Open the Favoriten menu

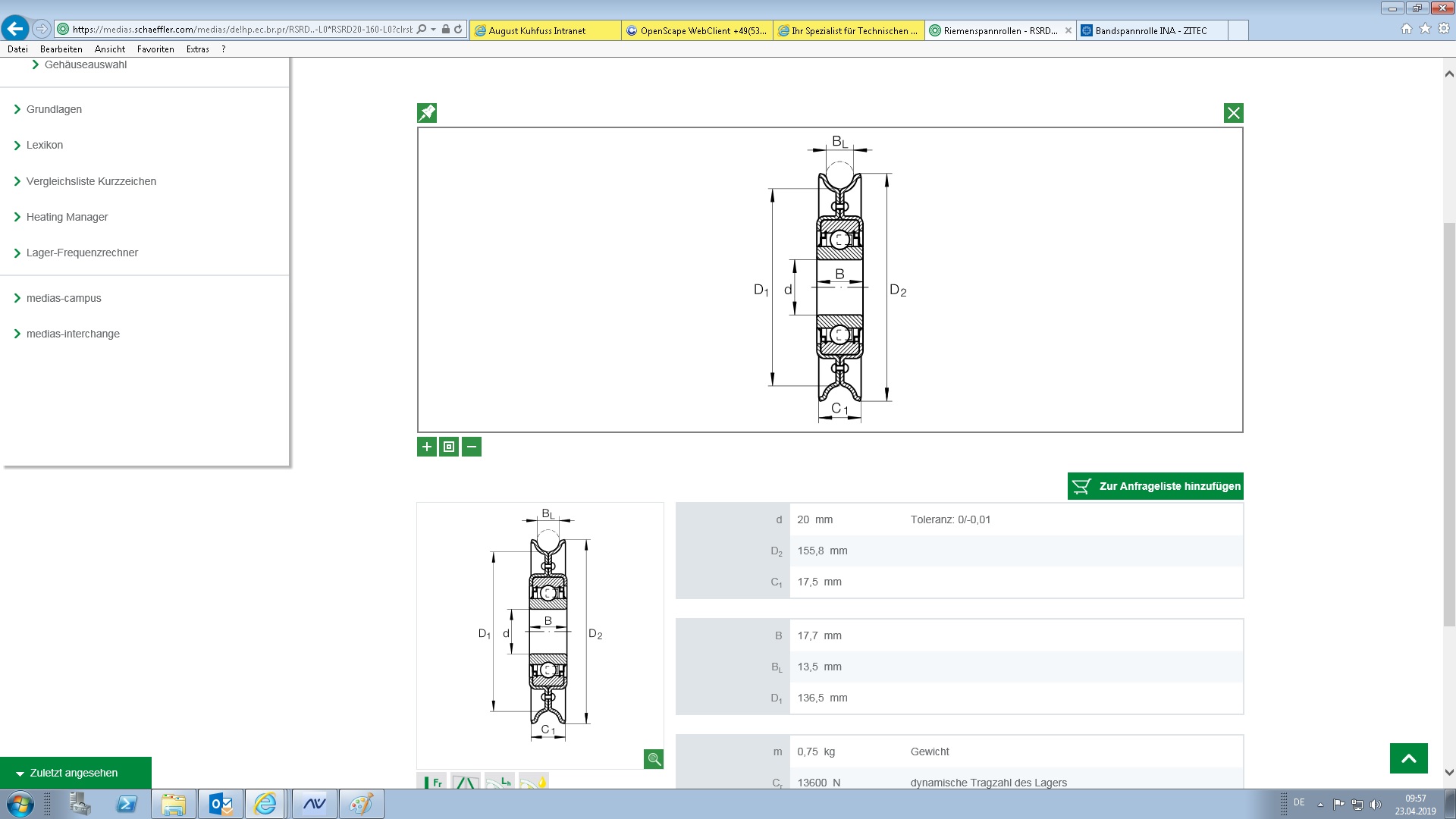point(155,49)
